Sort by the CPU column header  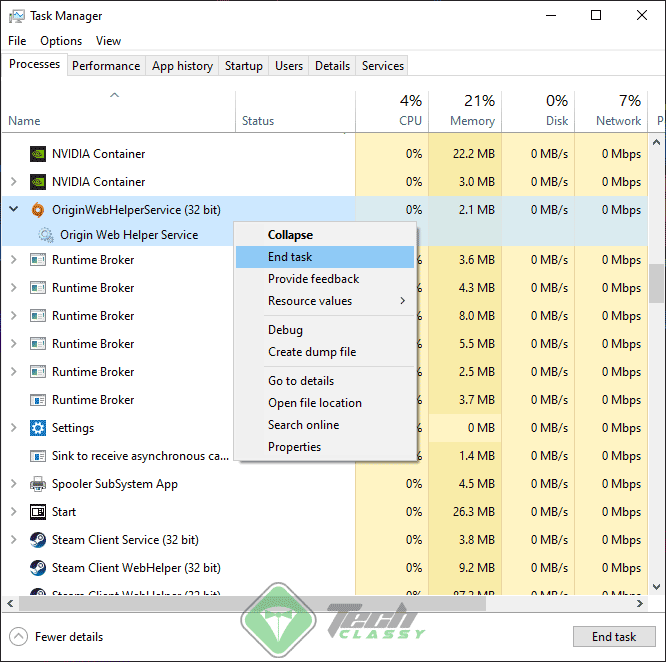click(x=392, y=111)
